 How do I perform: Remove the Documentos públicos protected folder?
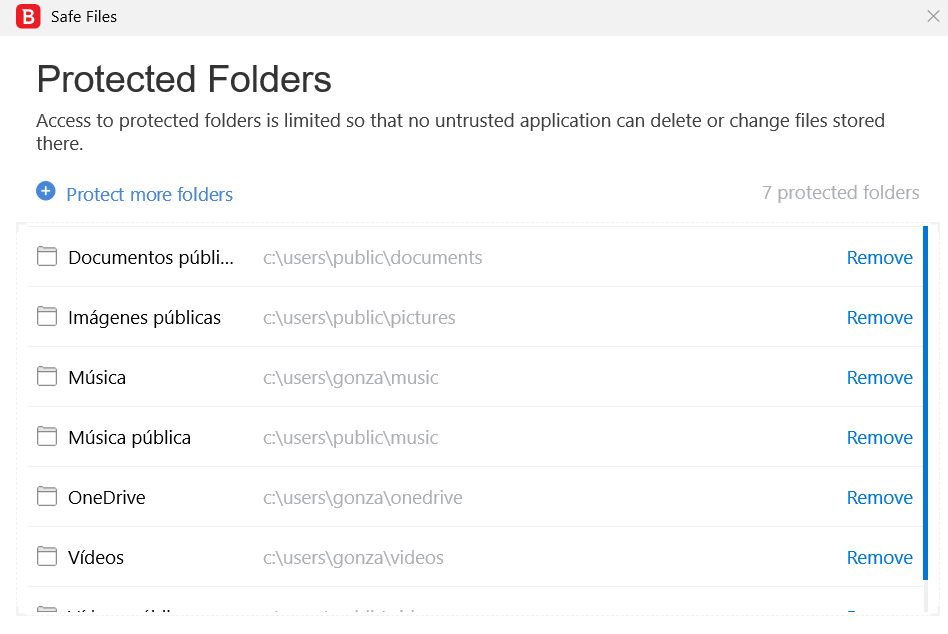tap(879, 258)
